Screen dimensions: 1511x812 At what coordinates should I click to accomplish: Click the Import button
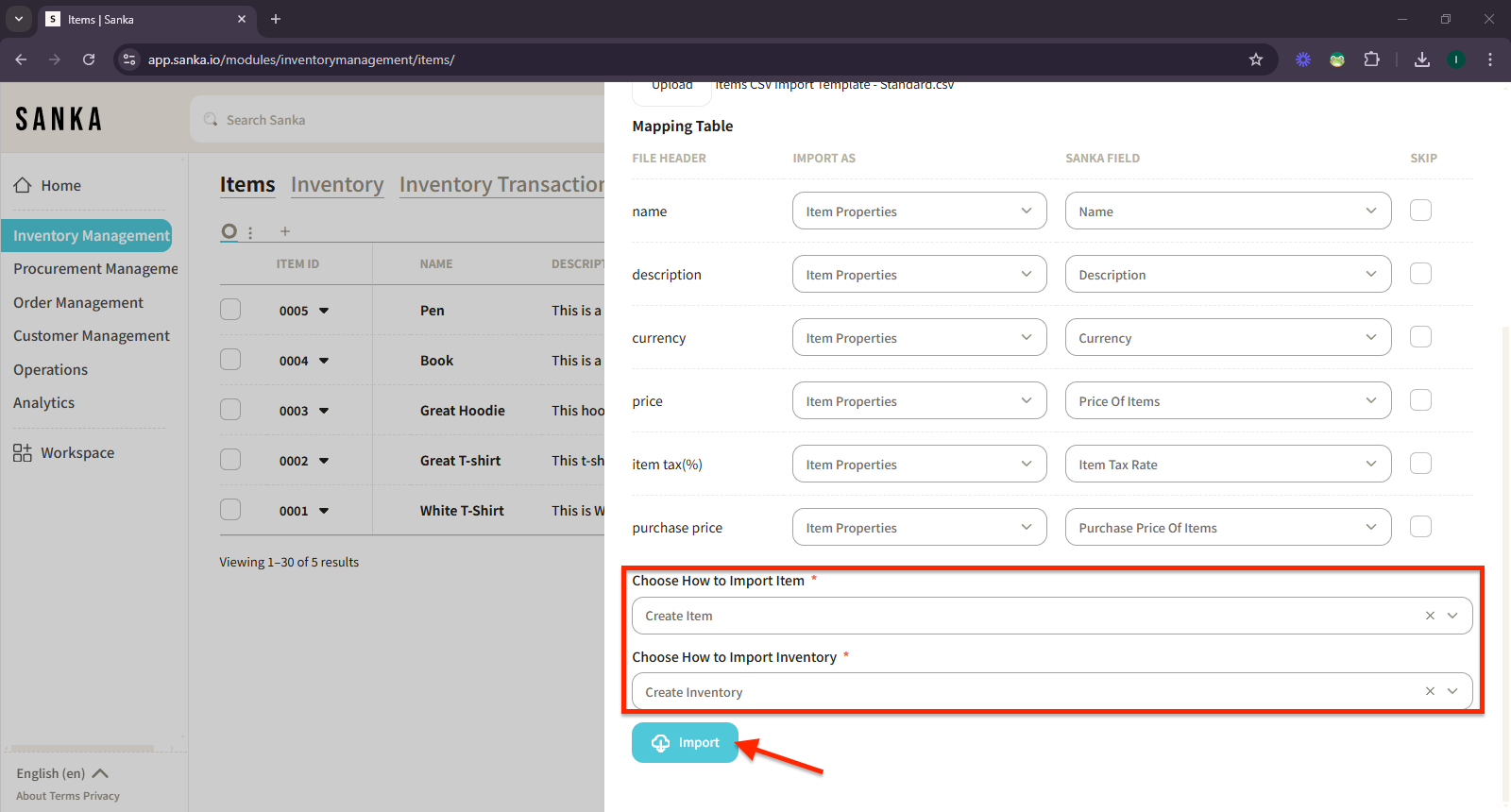[685, 743]
